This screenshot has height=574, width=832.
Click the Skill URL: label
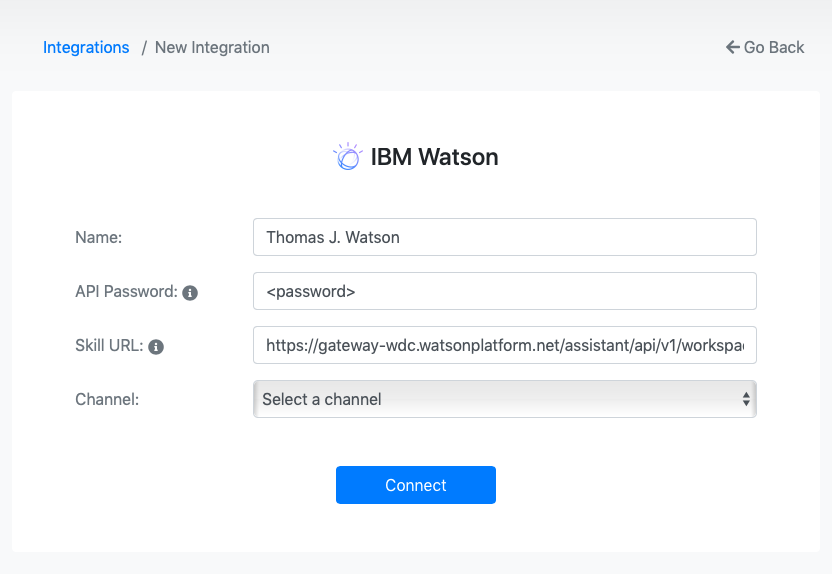(x=109, y=345)
